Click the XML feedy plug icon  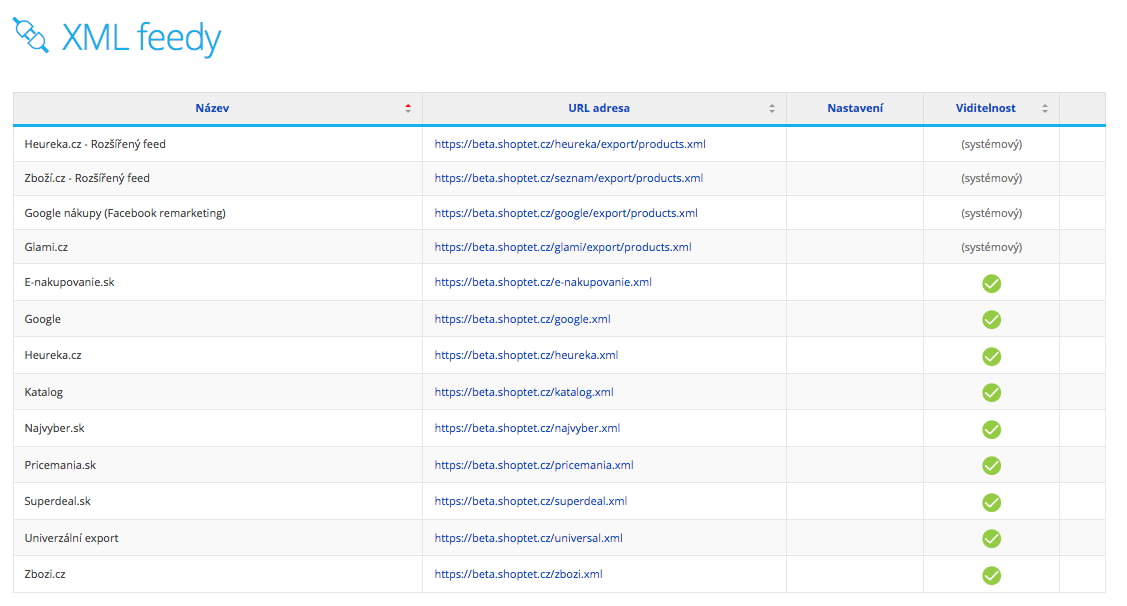pyautogui.click(x=30, y=35)
